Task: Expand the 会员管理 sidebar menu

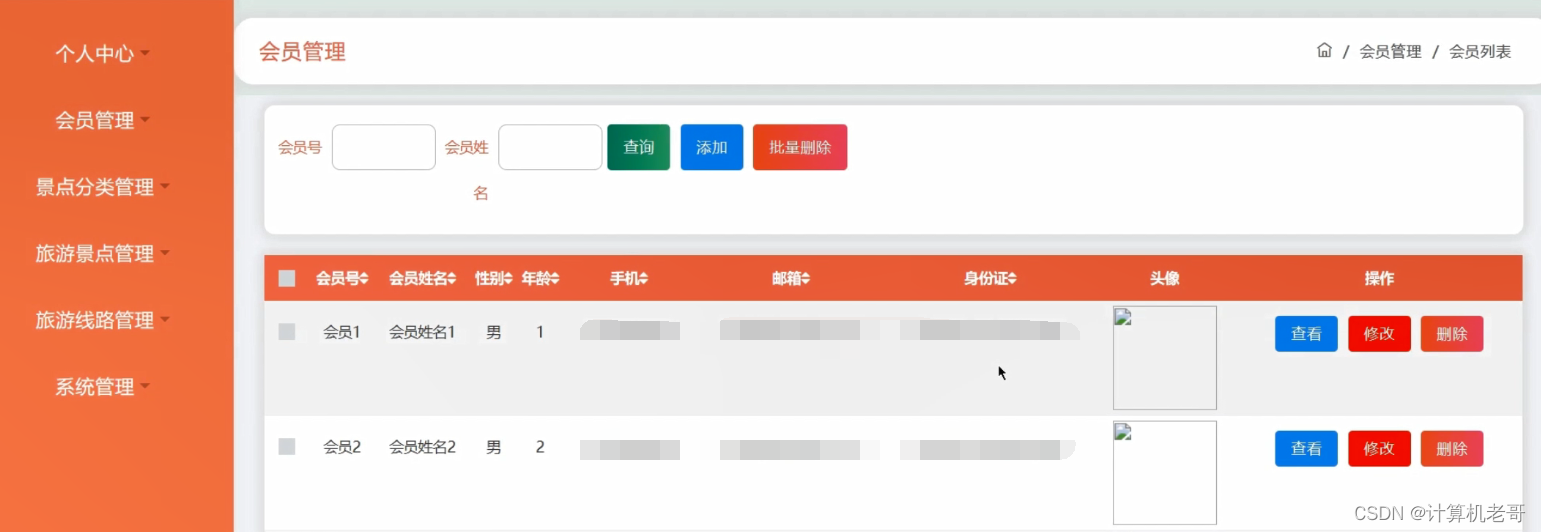Action: point(102,121)
